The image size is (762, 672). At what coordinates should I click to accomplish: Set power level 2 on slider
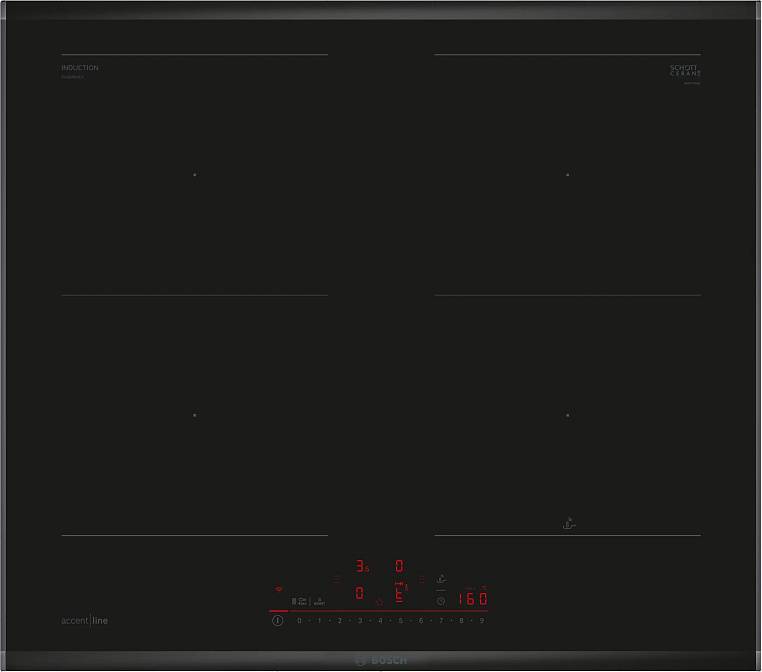click(340, 620)
